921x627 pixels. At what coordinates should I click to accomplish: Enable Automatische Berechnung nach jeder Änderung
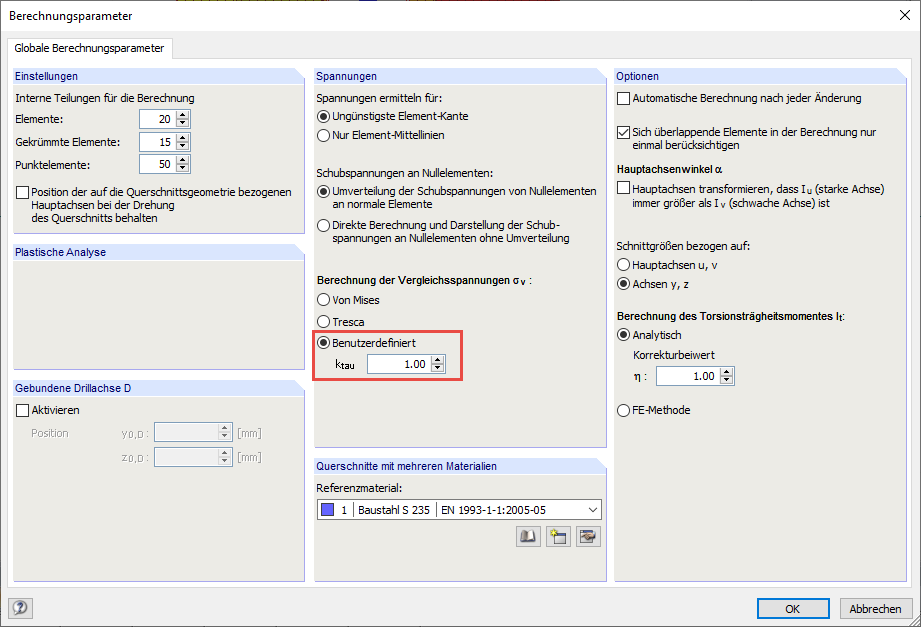click(x=622, y=98)
